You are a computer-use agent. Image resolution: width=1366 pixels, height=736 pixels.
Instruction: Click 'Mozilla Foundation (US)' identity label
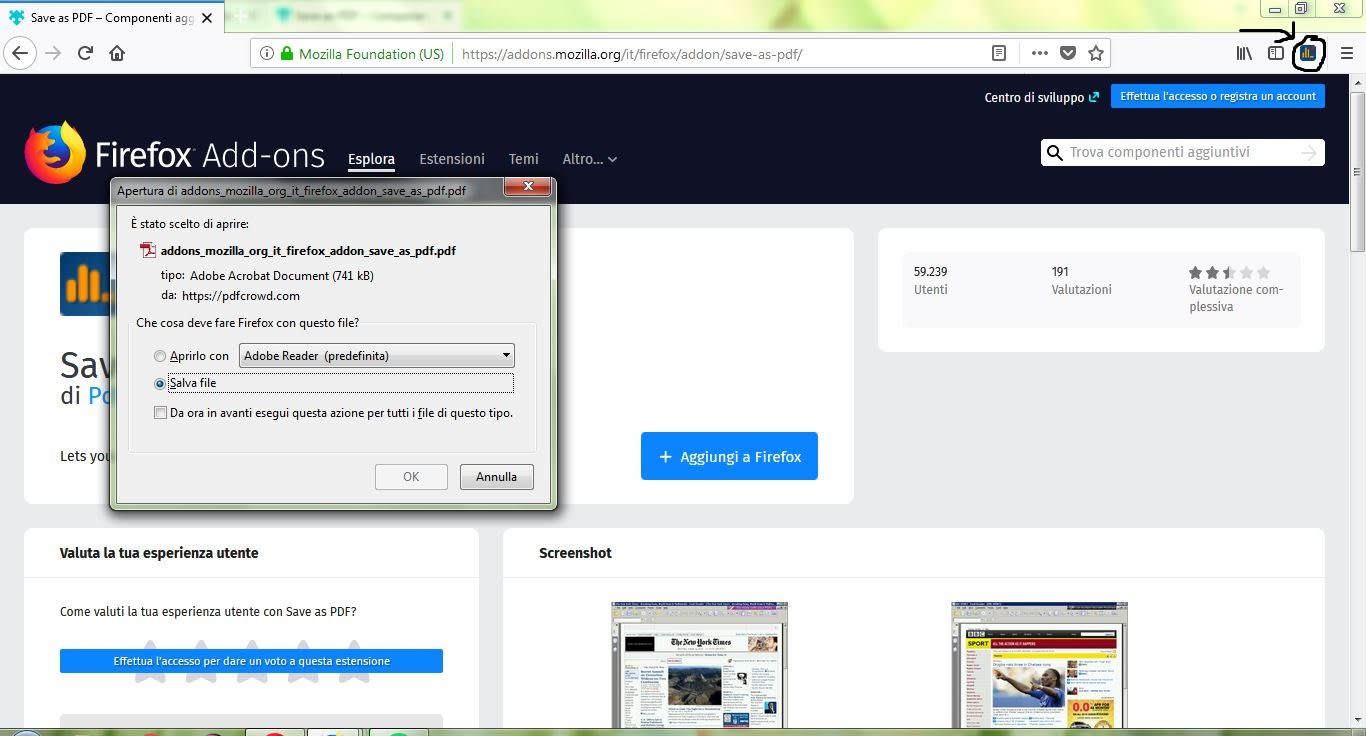click(371, 54)
